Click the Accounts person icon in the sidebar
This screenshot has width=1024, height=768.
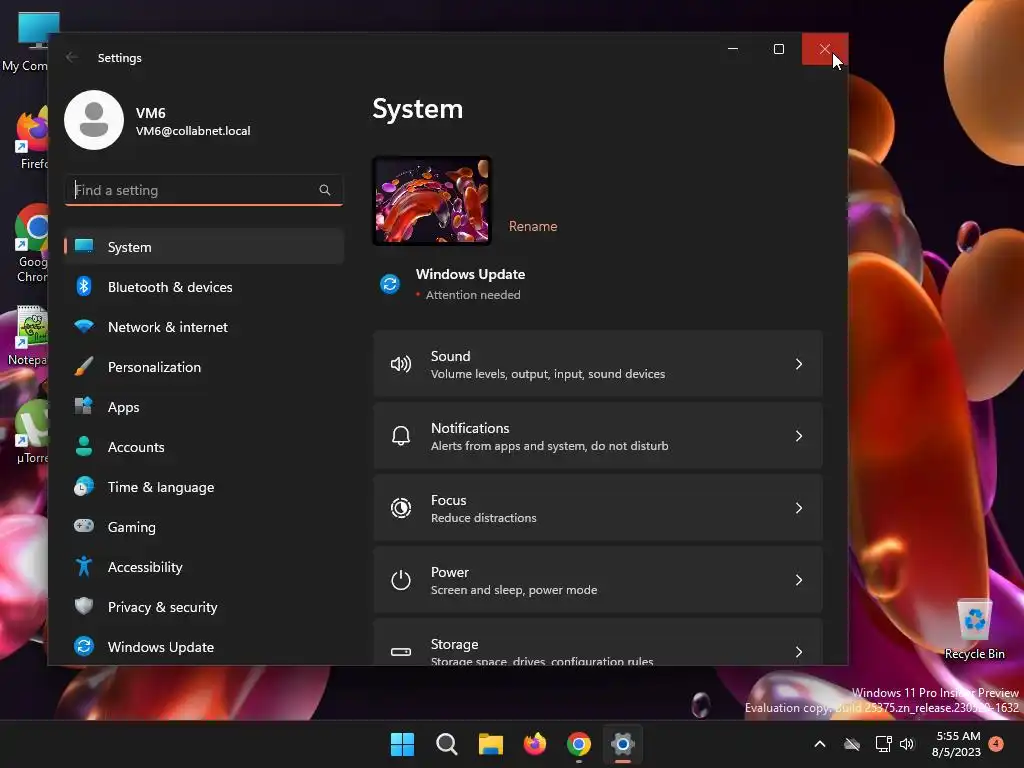click(84, 446)
